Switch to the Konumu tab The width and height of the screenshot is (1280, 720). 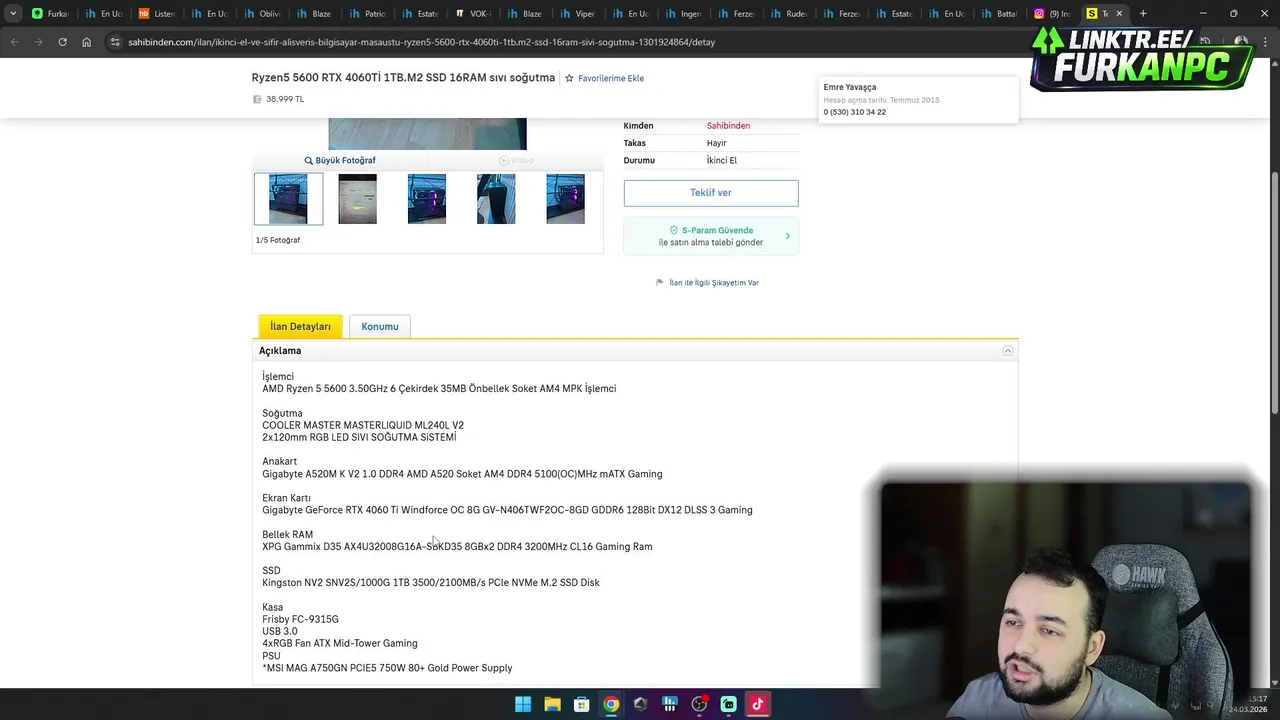coord(380,326)
